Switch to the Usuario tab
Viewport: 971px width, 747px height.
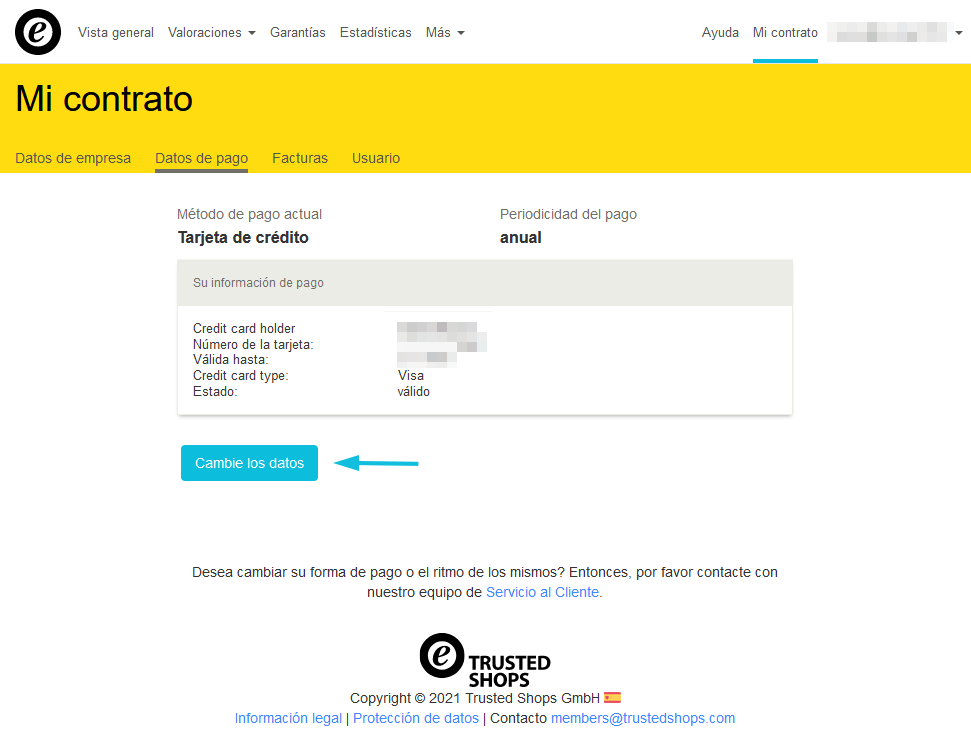(x=376, y=158)
